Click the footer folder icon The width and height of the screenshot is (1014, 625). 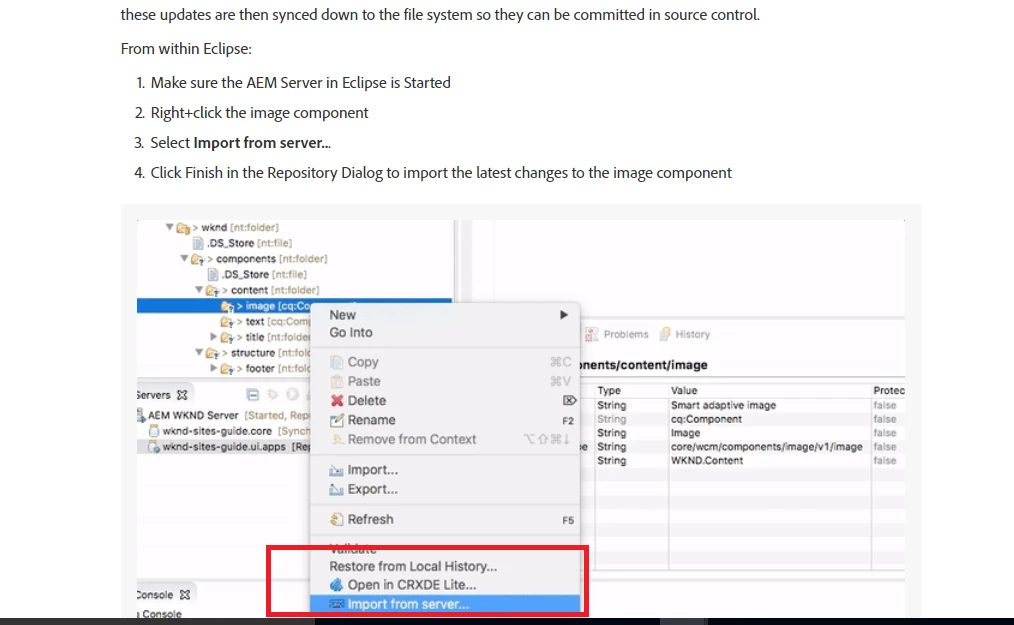(226, 369)
